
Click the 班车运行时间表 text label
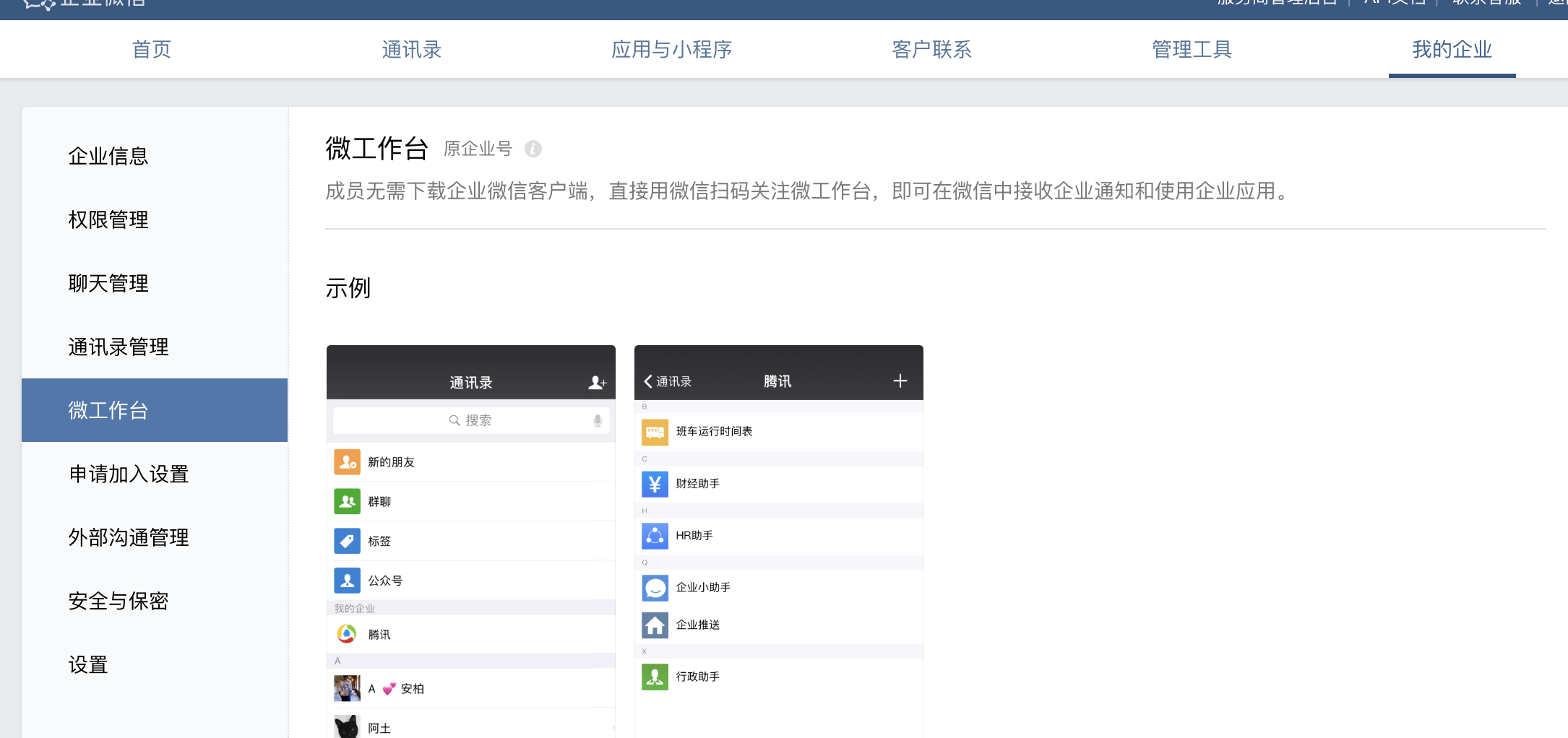point(715,432)
